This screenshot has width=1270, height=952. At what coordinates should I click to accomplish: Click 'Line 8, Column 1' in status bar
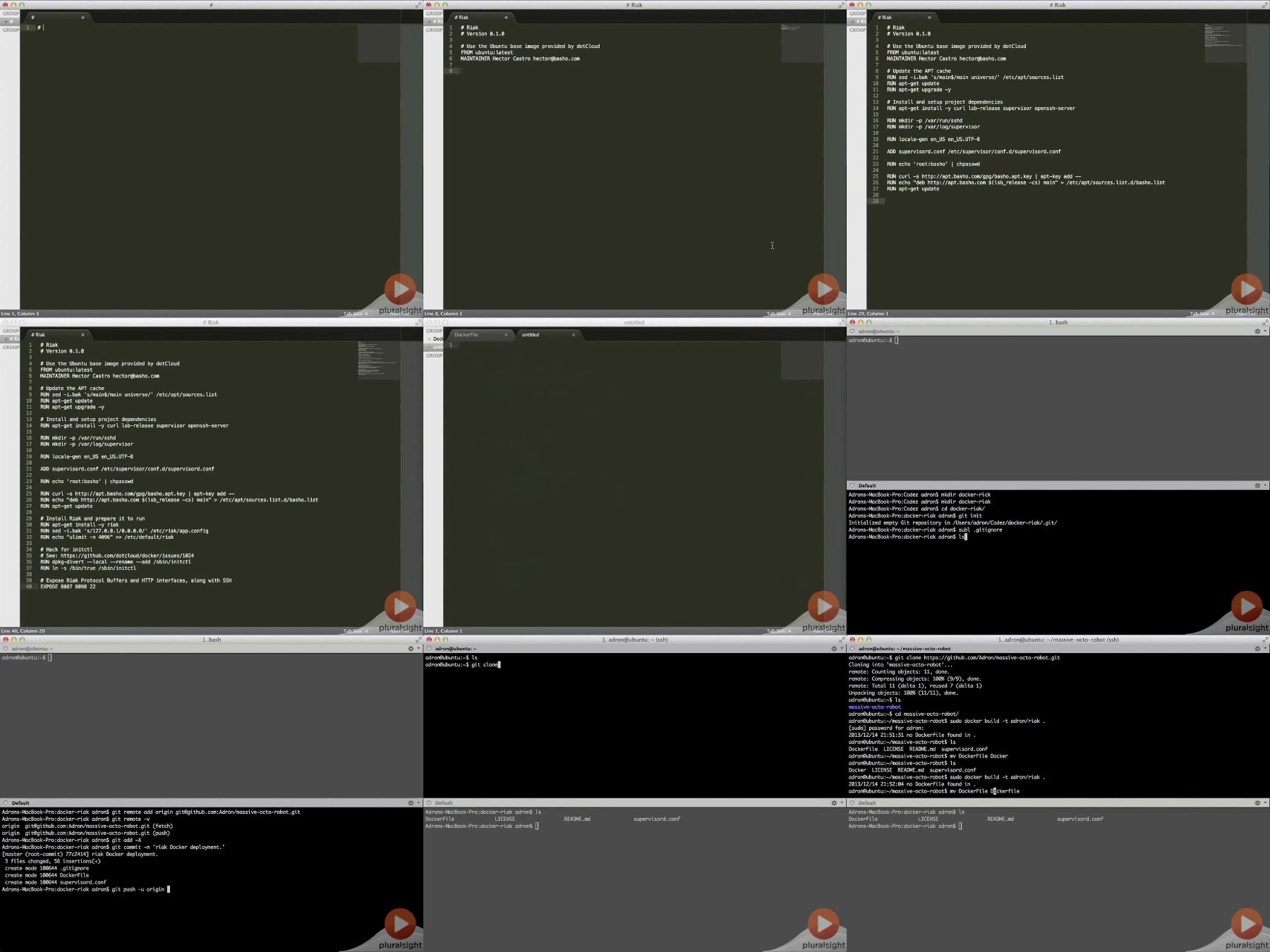coord(444,314)
